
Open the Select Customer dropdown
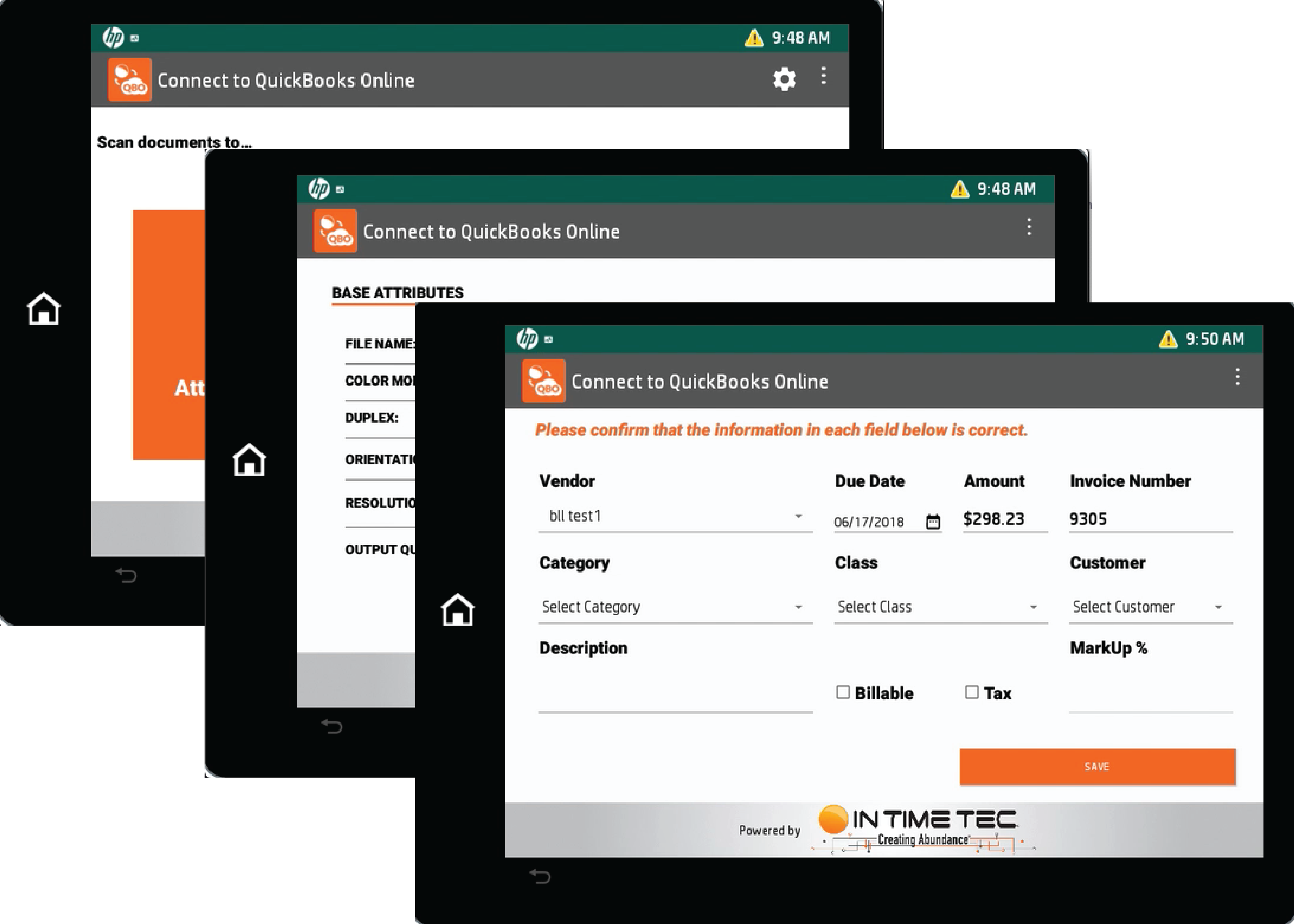coord(1151,607)
